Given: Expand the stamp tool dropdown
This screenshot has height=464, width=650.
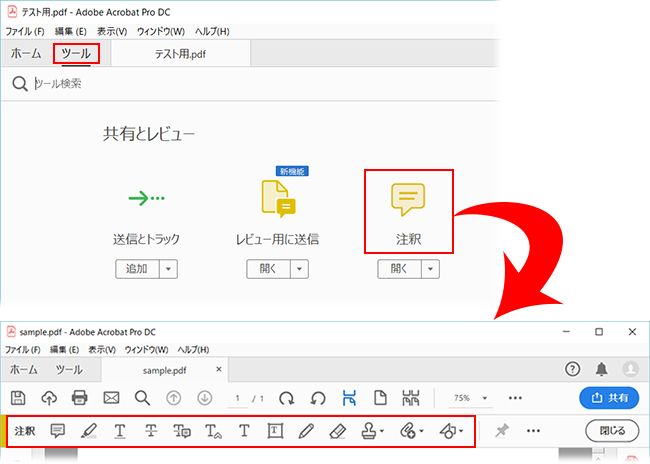Looking at the screenshot, I should pos(382,431).
